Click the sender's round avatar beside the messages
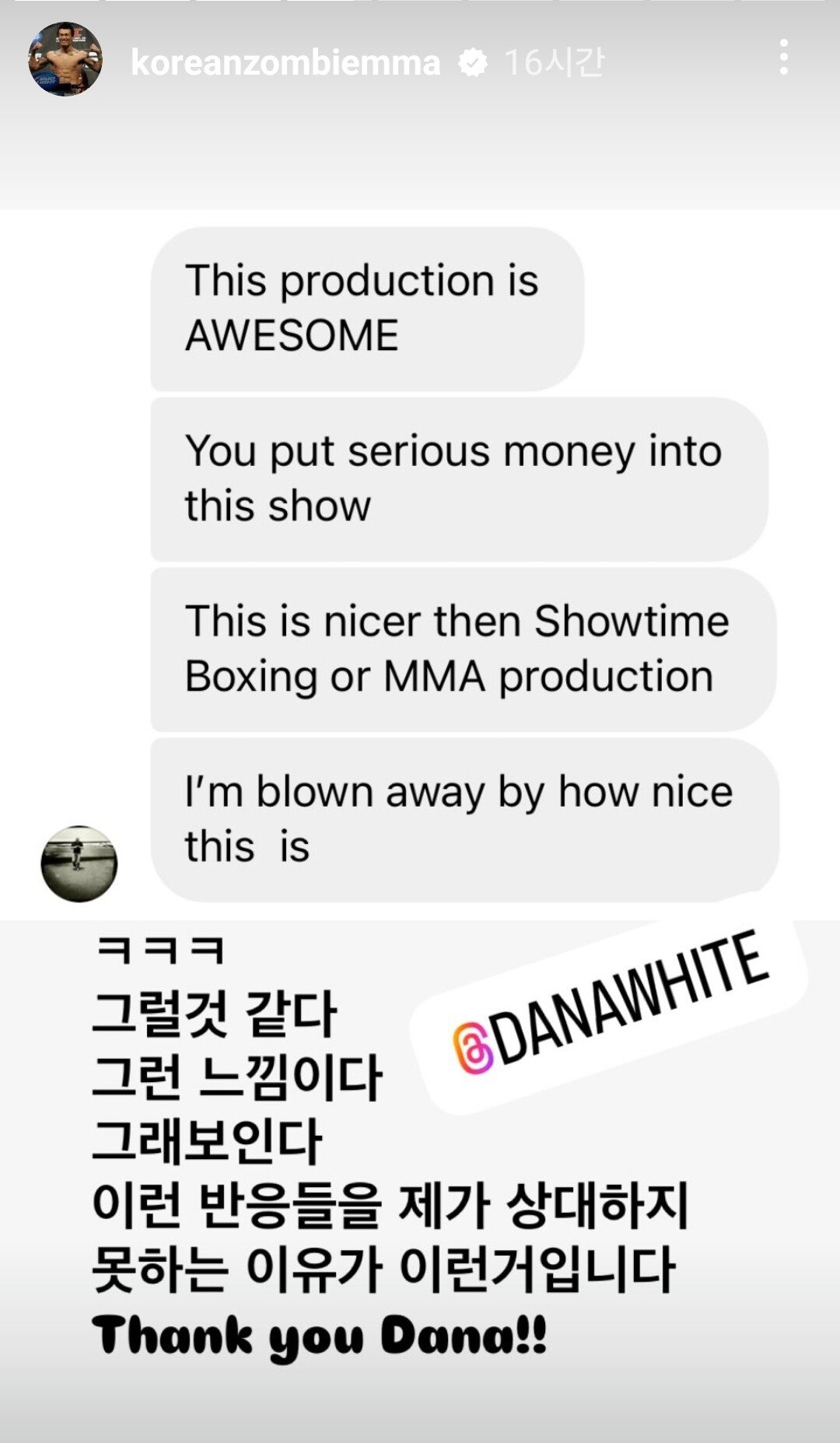The height and width of the screenshot is (1443, 840). (79, 863)
